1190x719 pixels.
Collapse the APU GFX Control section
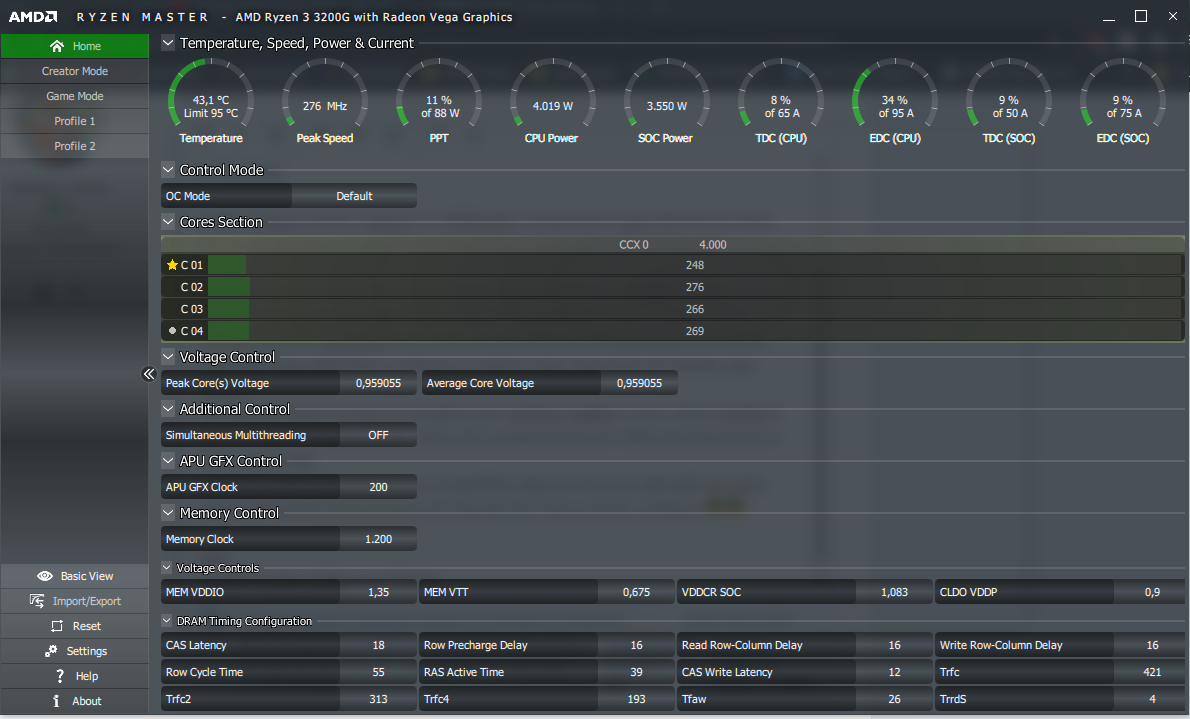click(x=168, y=461)
